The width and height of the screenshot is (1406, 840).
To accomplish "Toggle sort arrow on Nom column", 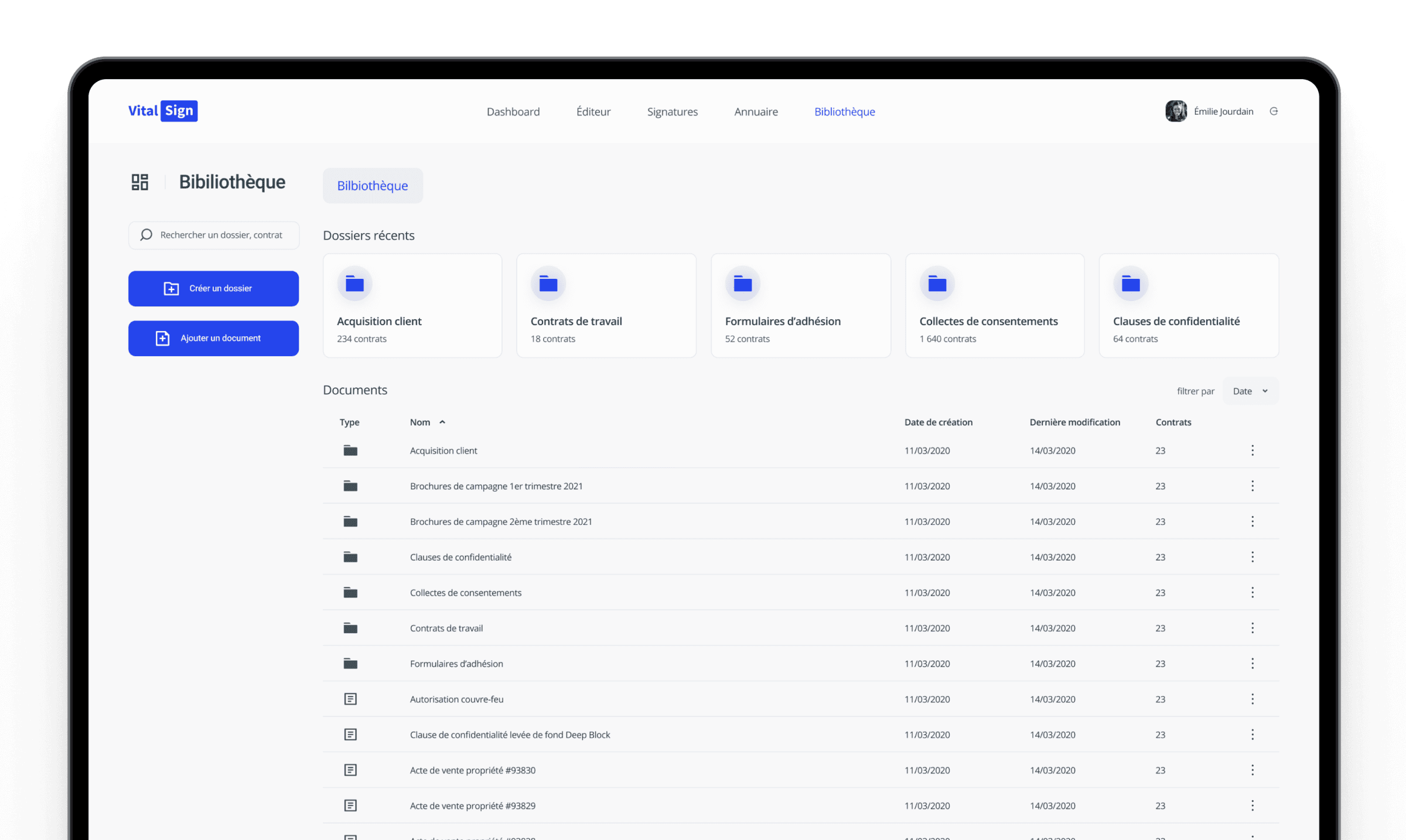I will pyautogui.click(x=442, y=422).
